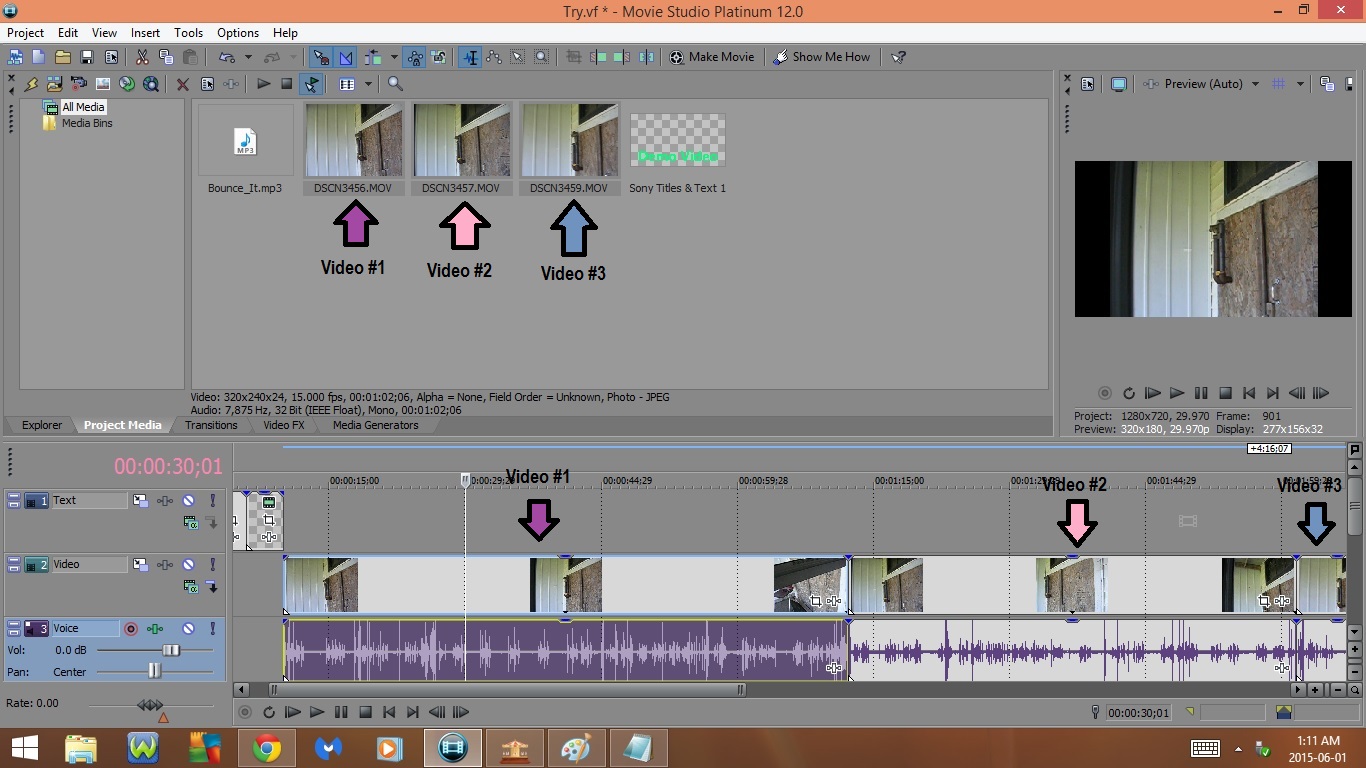Click Stop button in preview window

1225,394
